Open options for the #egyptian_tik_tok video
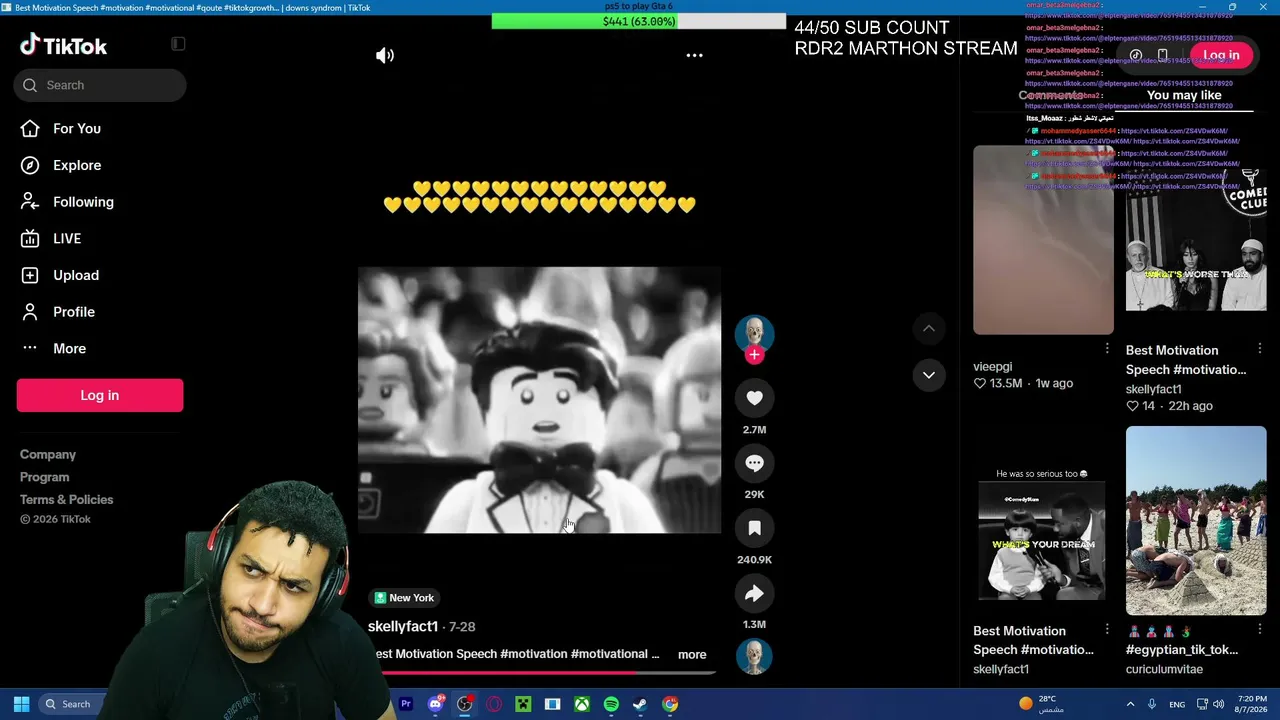The height and width of the screenshot is (720, 1280). [1260, 629]
